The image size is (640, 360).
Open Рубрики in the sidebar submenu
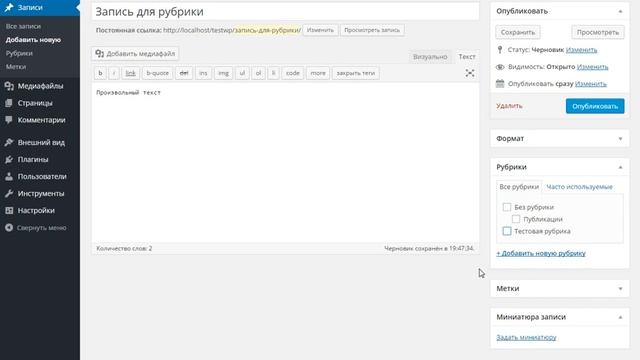pos(19,53)
